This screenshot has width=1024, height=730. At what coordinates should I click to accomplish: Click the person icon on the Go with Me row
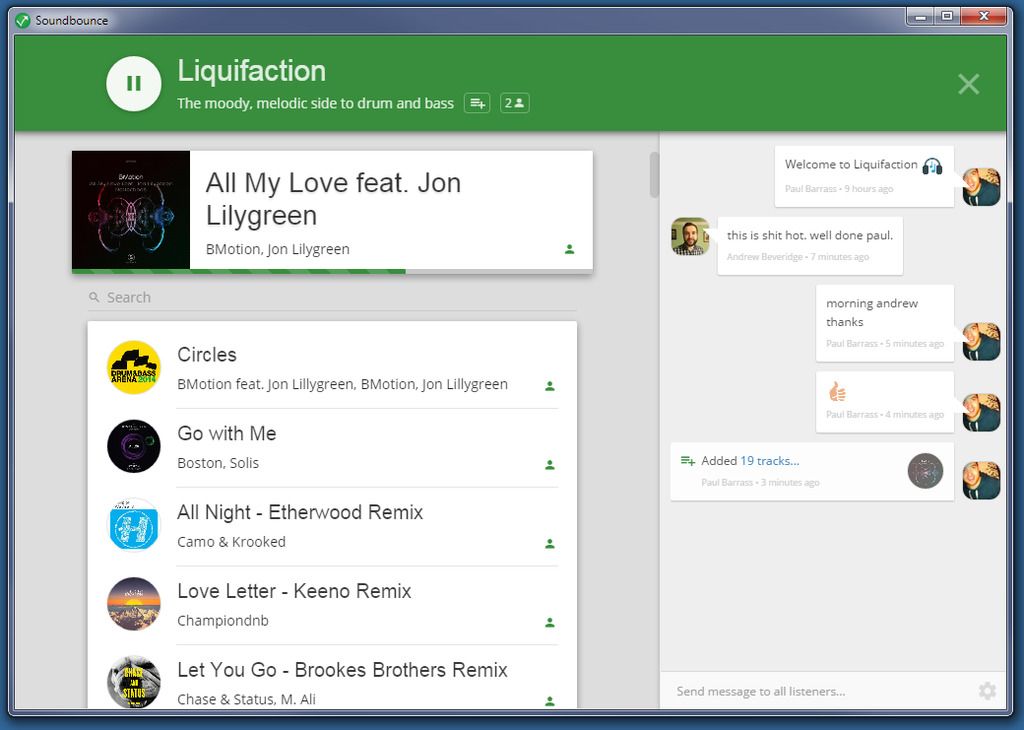click(x=550, y=465)
